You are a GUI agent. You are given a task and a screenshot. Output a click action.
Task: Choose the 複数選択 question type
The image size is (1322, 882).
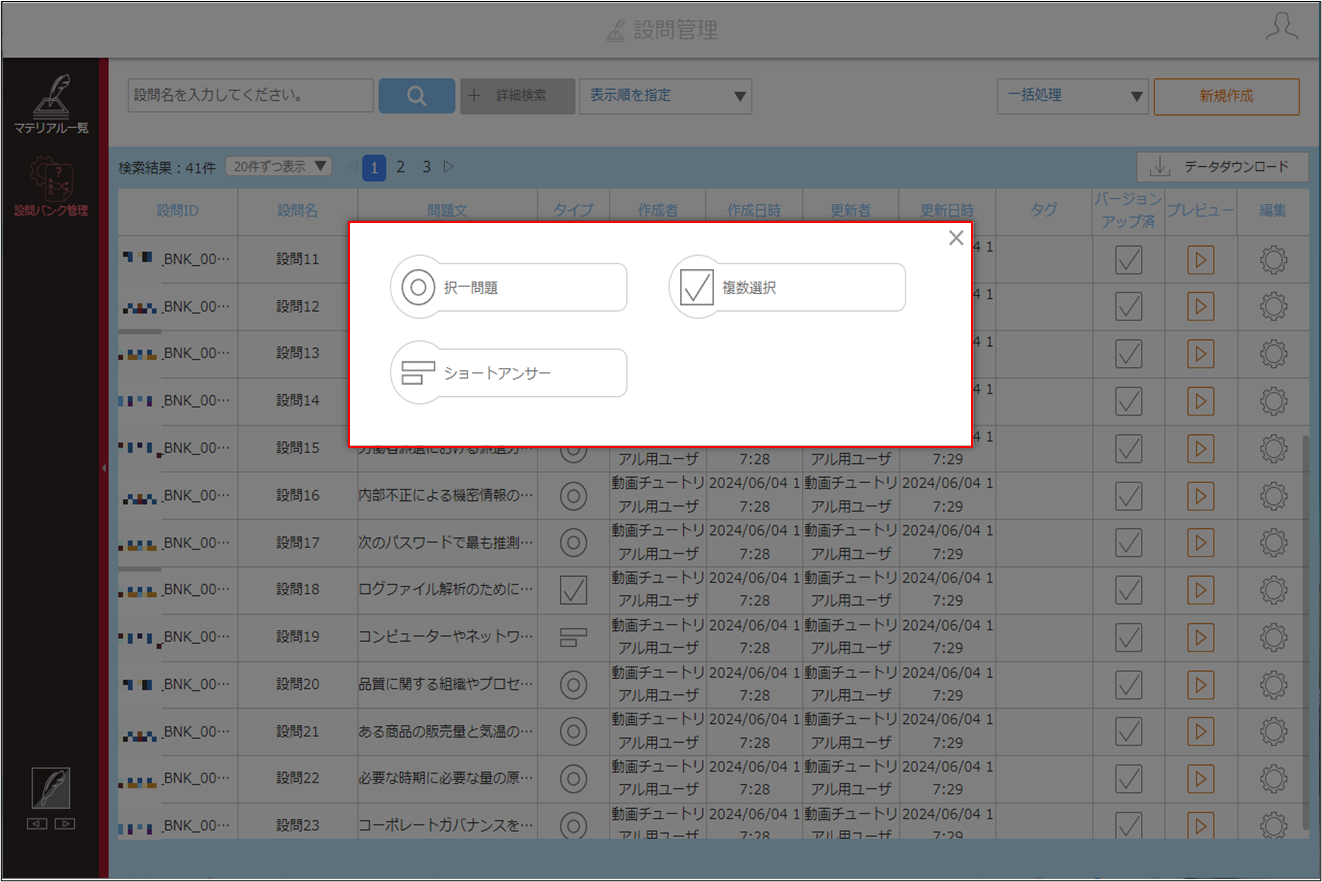point(787,288)
